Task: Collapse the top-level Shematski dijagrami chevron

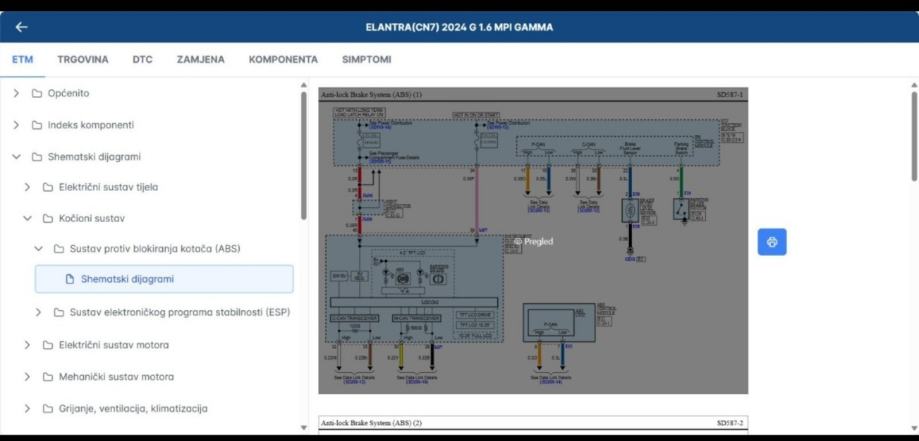Action: (16, 157)
